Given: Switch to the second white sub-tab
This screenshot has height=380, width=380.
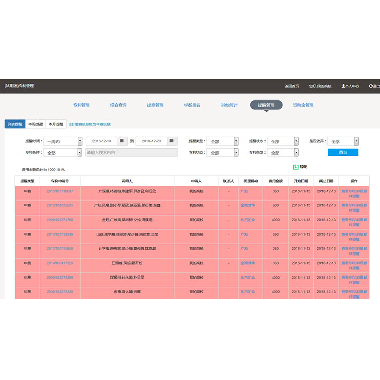Looking at the screenshot, I should [36, 124].
